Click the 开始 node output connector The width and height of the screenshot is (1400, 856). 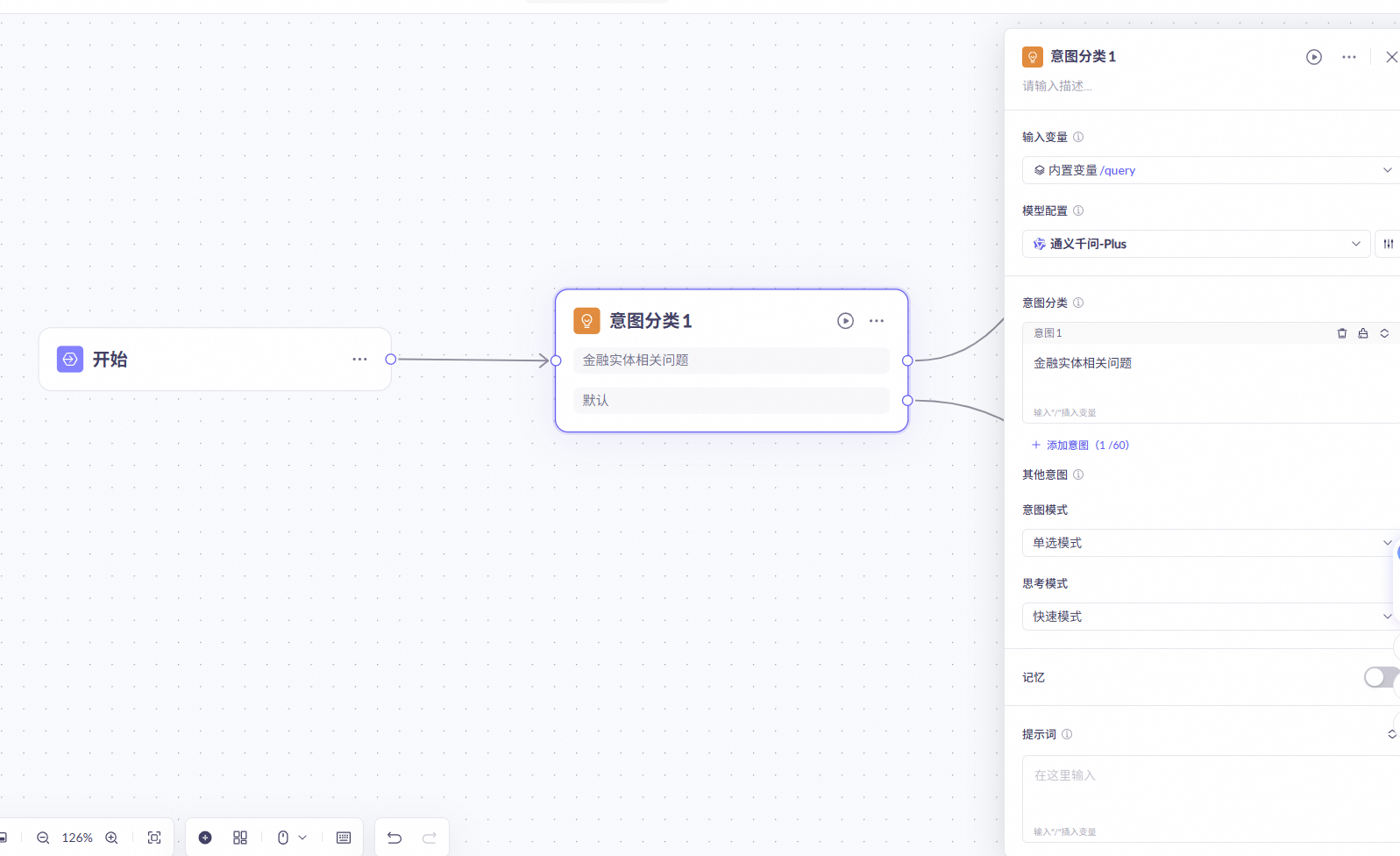[391, 359]
